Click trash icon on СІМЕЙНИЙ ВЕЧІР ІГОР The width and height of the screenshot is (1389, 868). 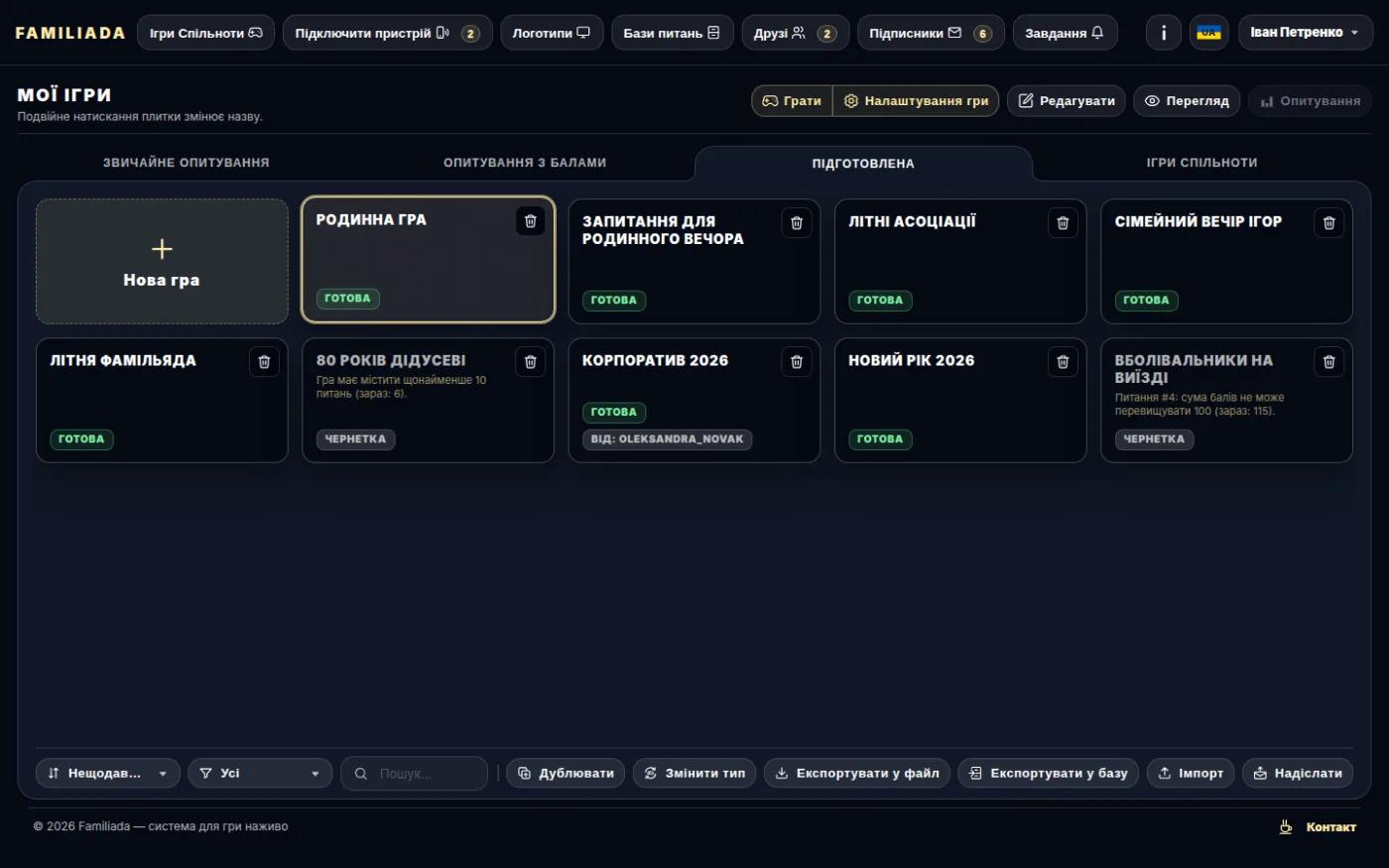click(1328, 223)
